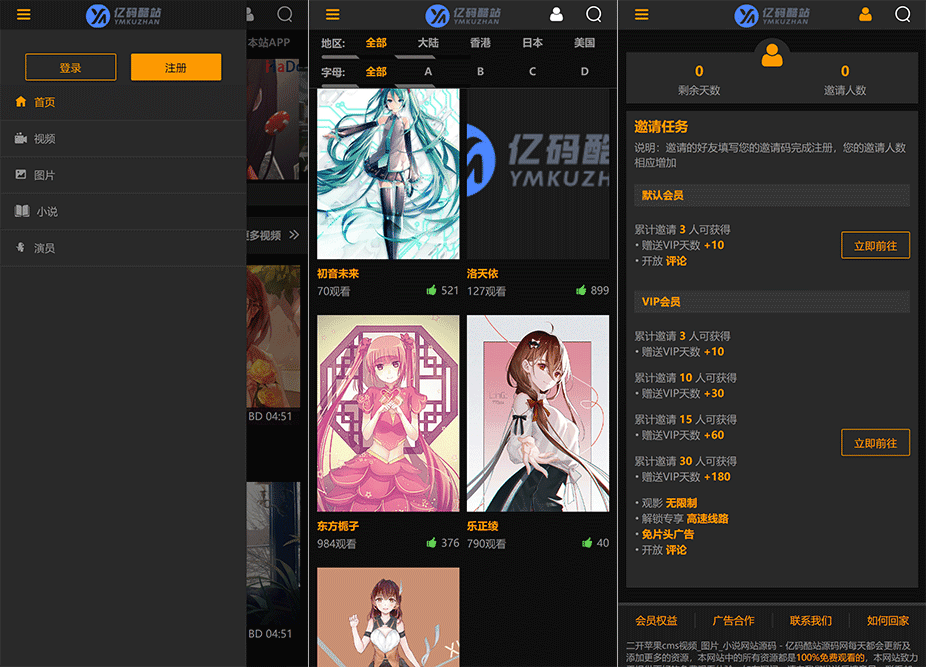Open 洛天依 poster thumbnail
Screen dimensions: 926x667
tap(538, 174)
